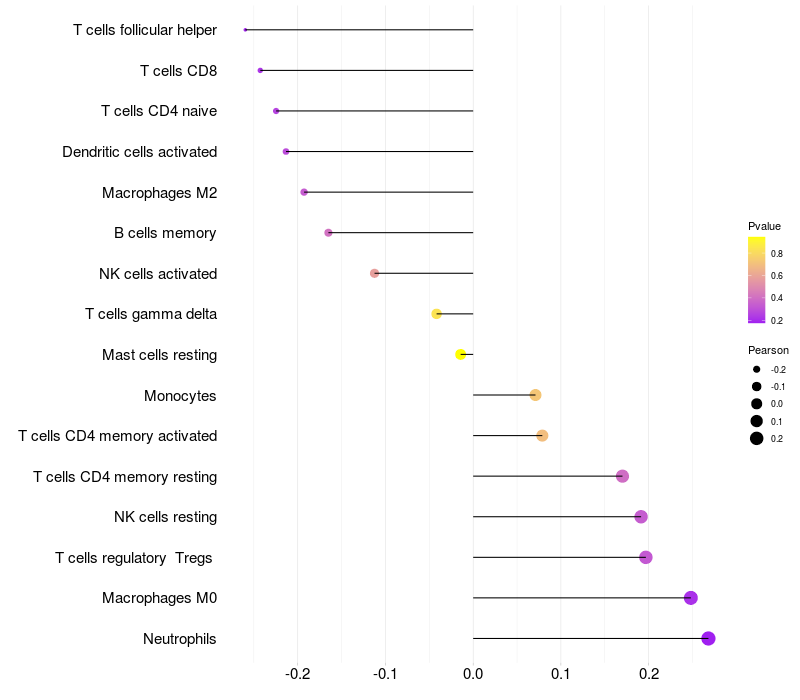800x700 pixels.
Task: Click the Dendritic cells activated label
Action: point(139,152)
